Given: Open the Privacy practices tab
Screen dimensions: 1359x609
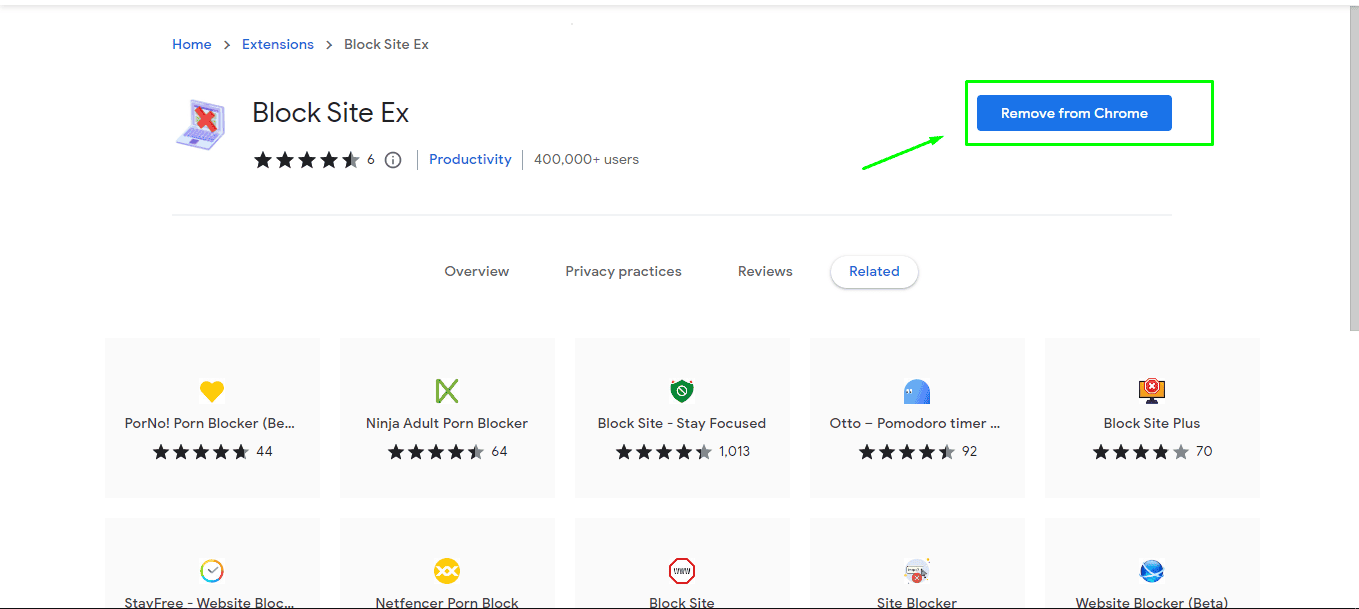Looking at the screenshot, I should (x=623, y=271).
